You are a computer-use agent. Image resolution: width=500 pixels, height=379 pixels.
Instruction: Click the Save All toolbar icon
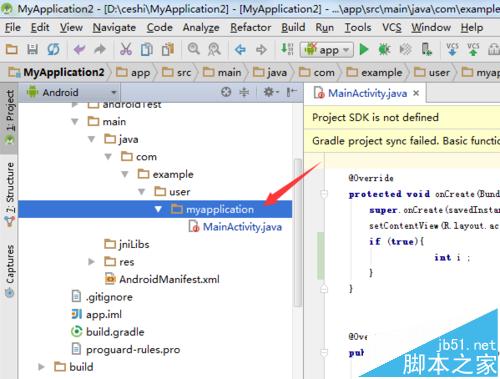pyautogui.click(x=32, y=50)
